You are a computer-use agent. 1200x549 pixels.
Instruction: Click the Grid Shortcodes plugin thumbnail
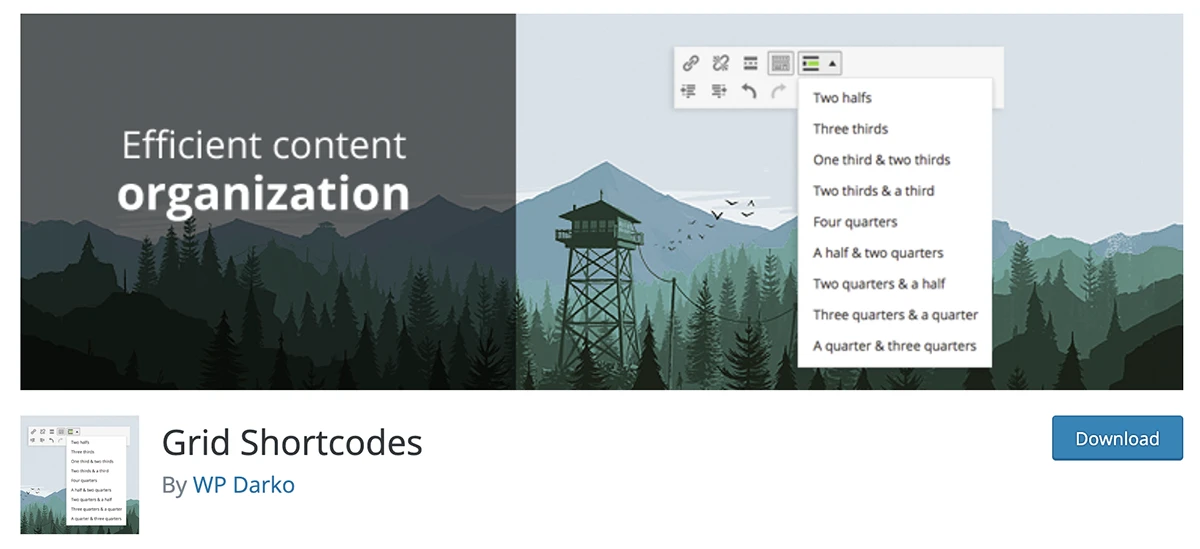click(80, 475)
